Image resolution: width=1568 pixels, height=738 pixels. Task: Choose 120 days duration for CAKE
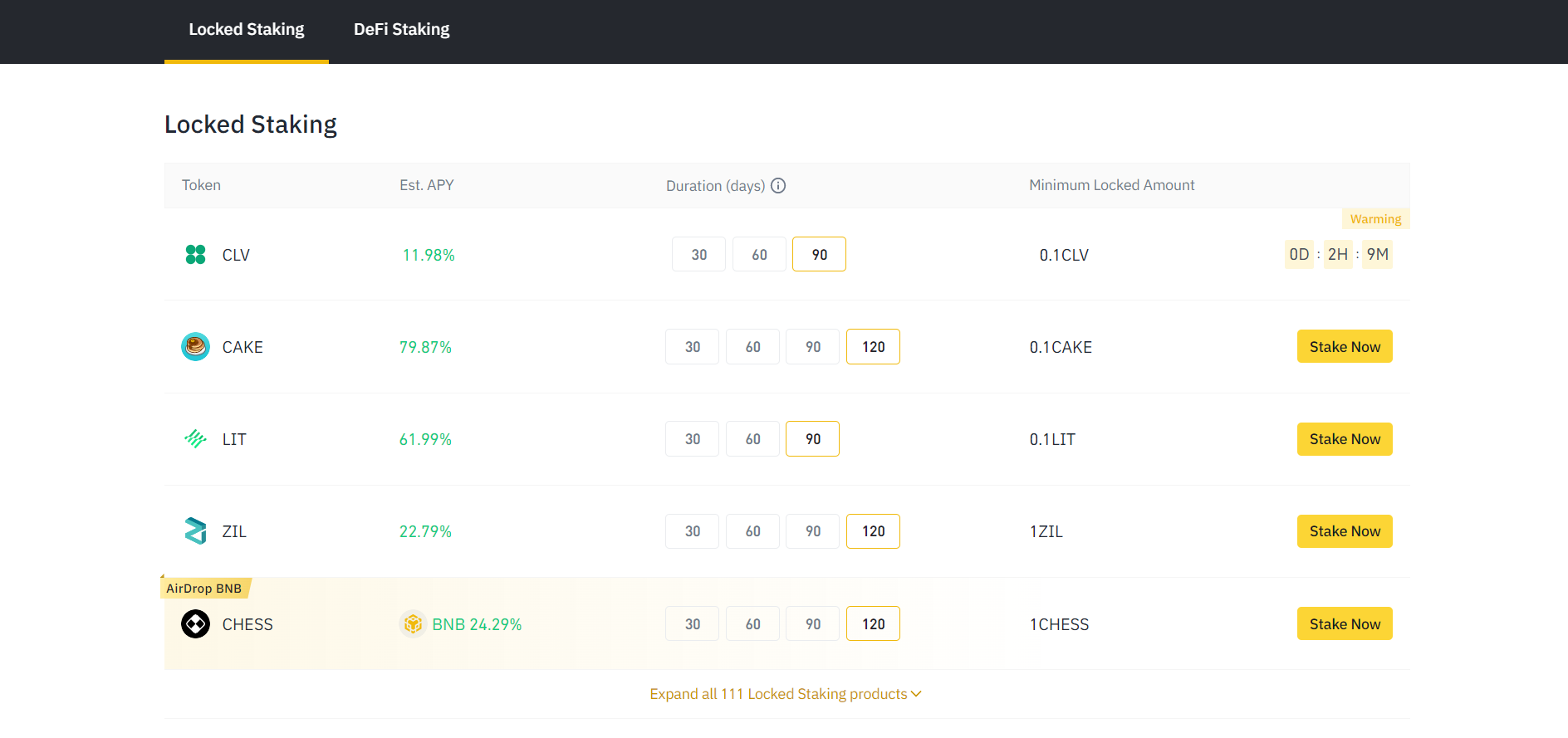[873, 346]
